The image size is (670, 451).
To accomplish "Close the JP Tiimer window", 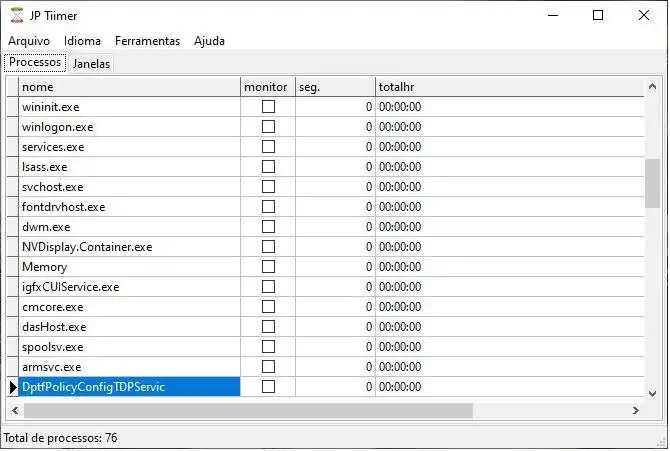I will [x=644, y=15].
